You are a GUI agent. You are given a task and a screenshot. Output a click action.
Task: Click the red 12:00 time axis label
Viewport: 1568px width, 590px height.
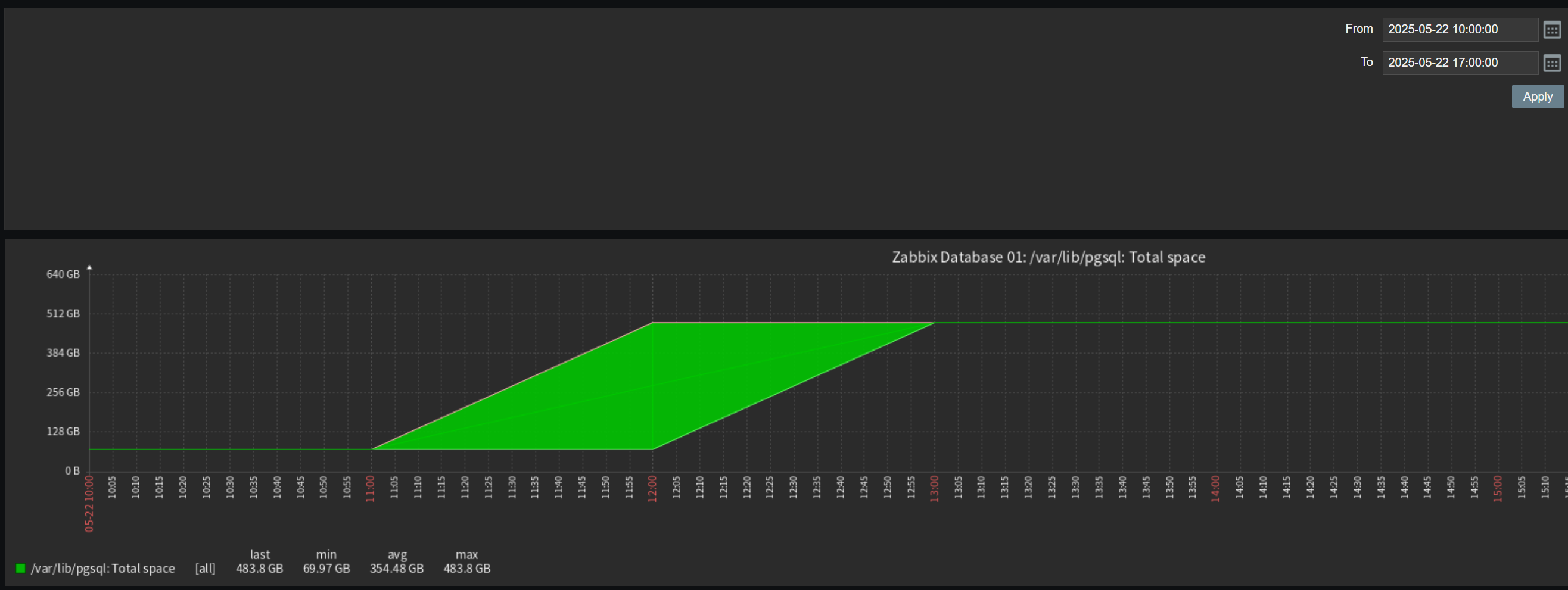coord(652,489)
